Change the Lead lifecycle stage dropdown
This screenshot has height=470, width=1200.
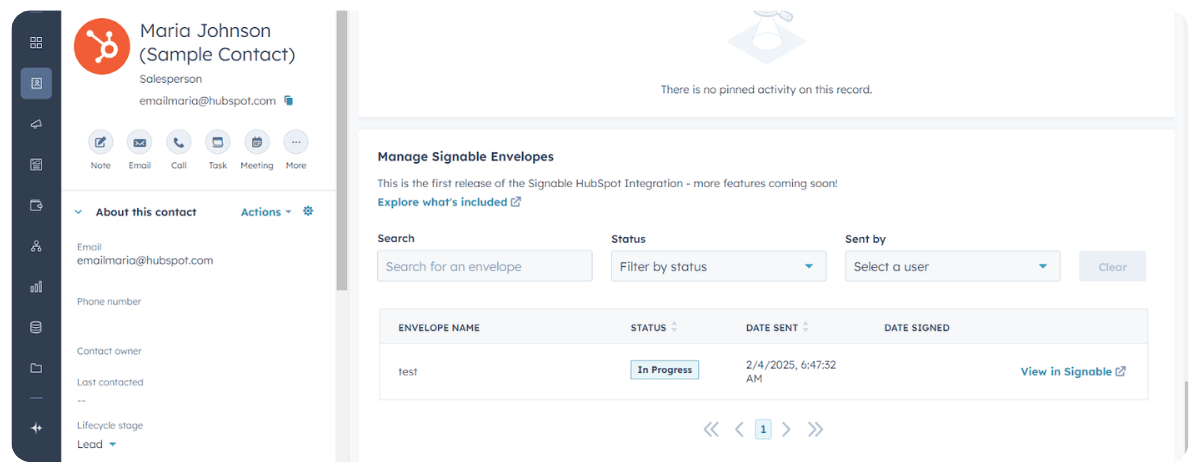tap(97, 444)
